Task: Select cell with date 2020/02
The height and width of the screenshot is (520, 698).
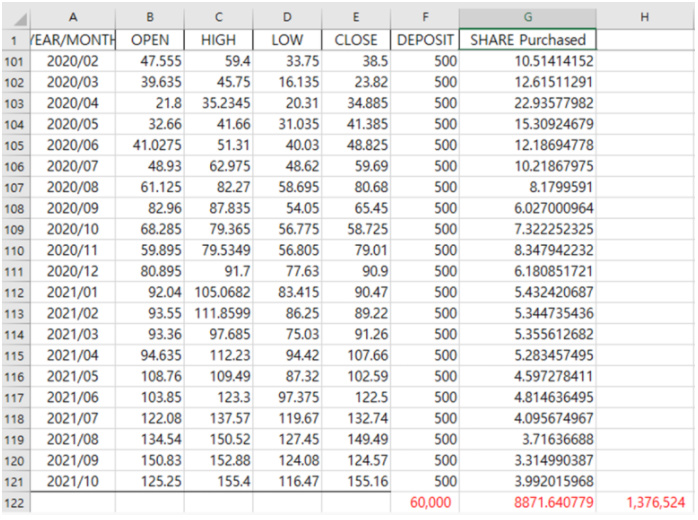Action: 73,61
